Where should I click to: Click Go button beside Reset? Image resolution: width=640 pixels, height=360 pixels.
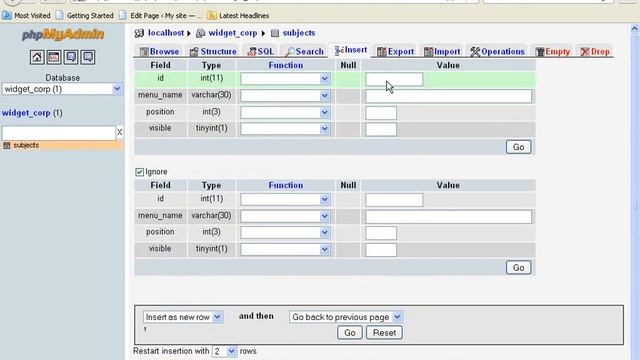point(350,333)
